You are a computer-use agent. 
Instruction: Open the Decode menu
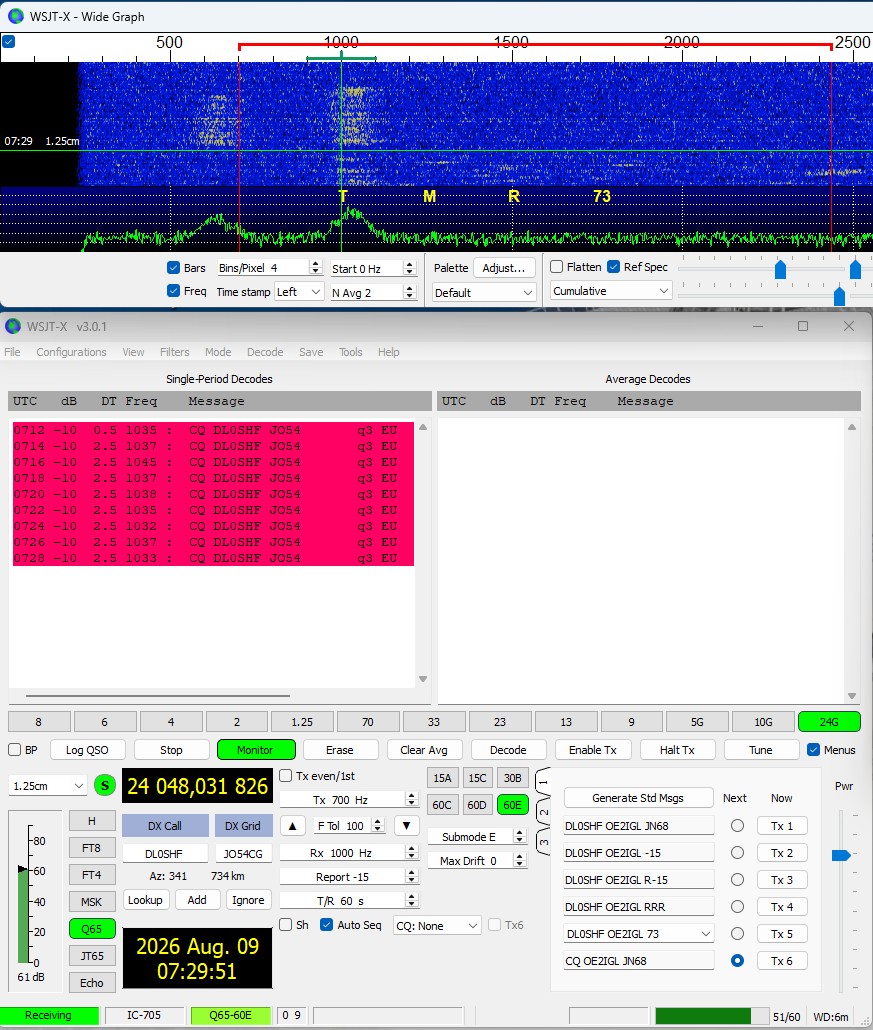pyautogui.click(x=265, y=352)
